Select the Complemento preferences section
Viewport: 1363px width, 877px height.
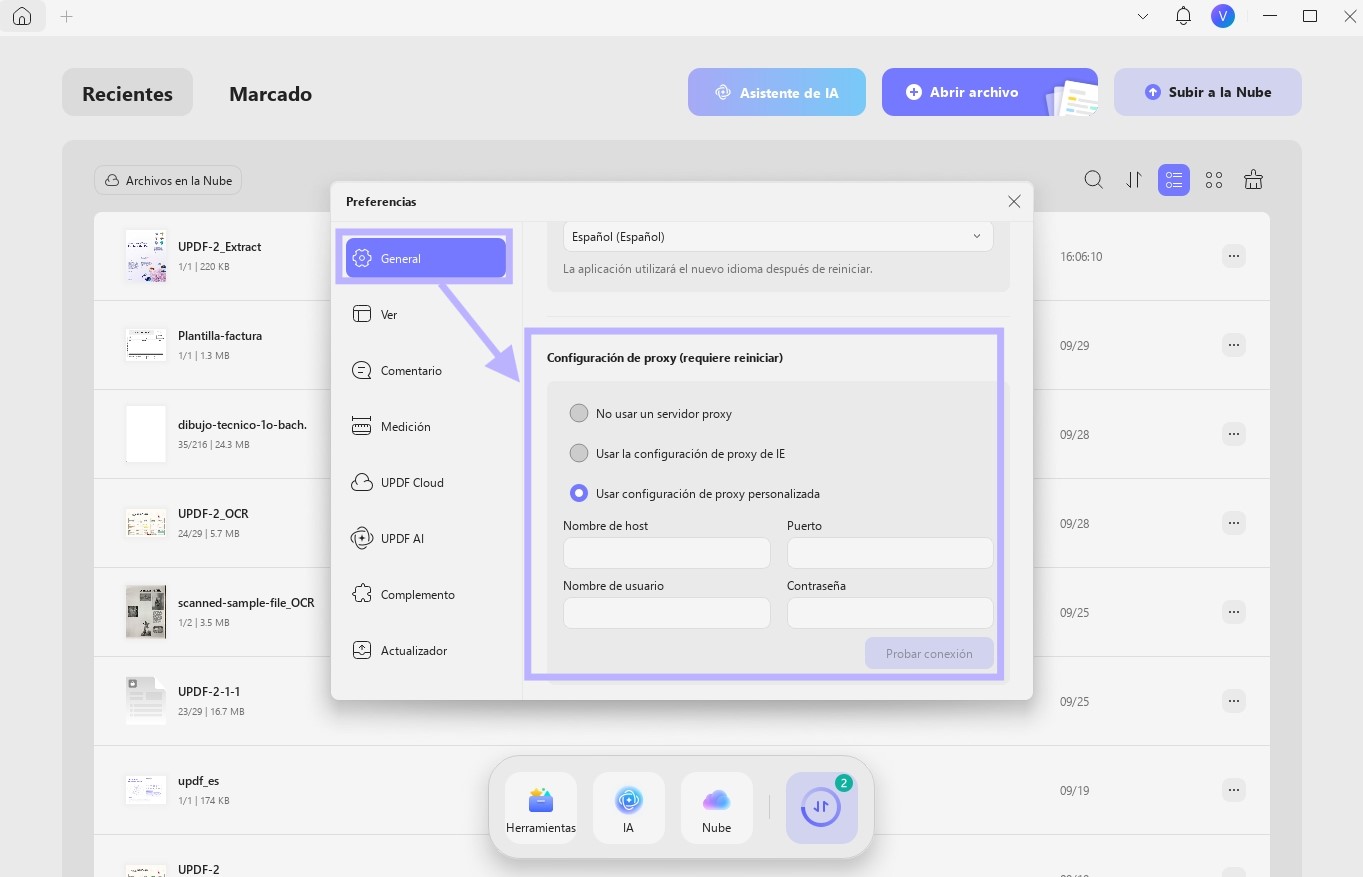pyautogui.click(x=425, y=594)
